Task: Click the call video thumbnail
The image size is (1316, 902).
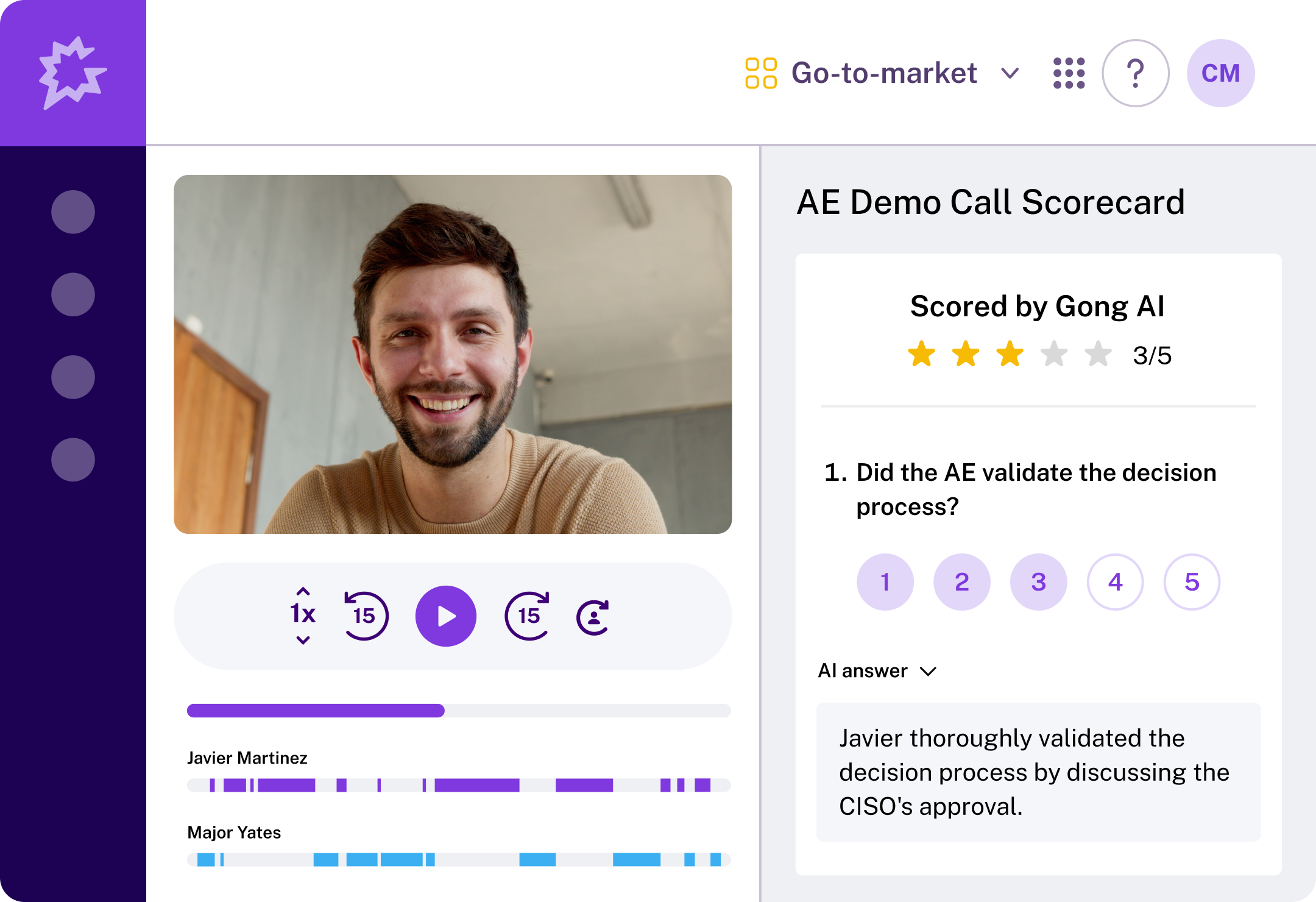Action: coord(453,354)
